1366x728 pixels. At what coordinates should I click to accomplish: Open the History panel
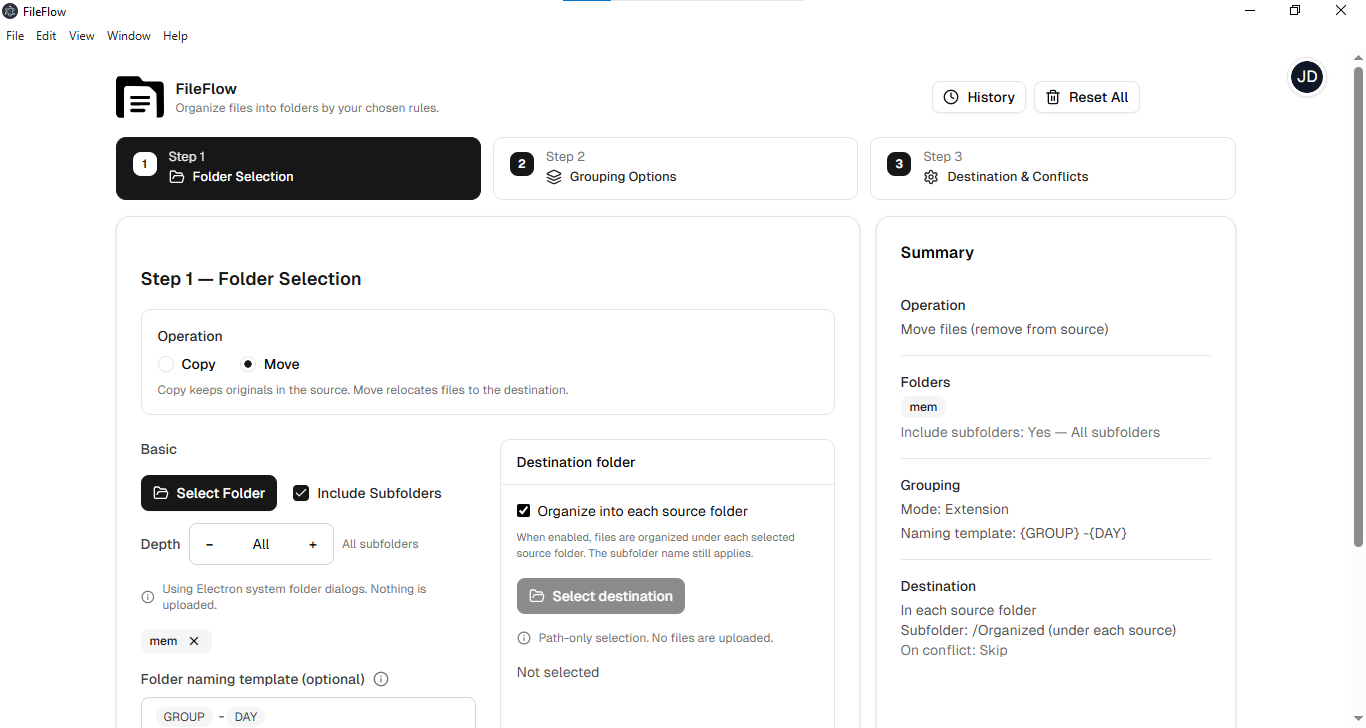click(x=979, y=97)
